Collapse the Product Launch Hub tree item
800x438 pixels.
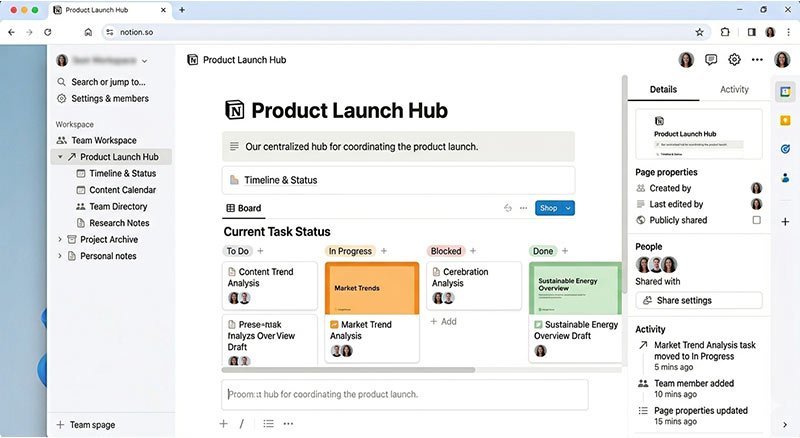[60, 157]
